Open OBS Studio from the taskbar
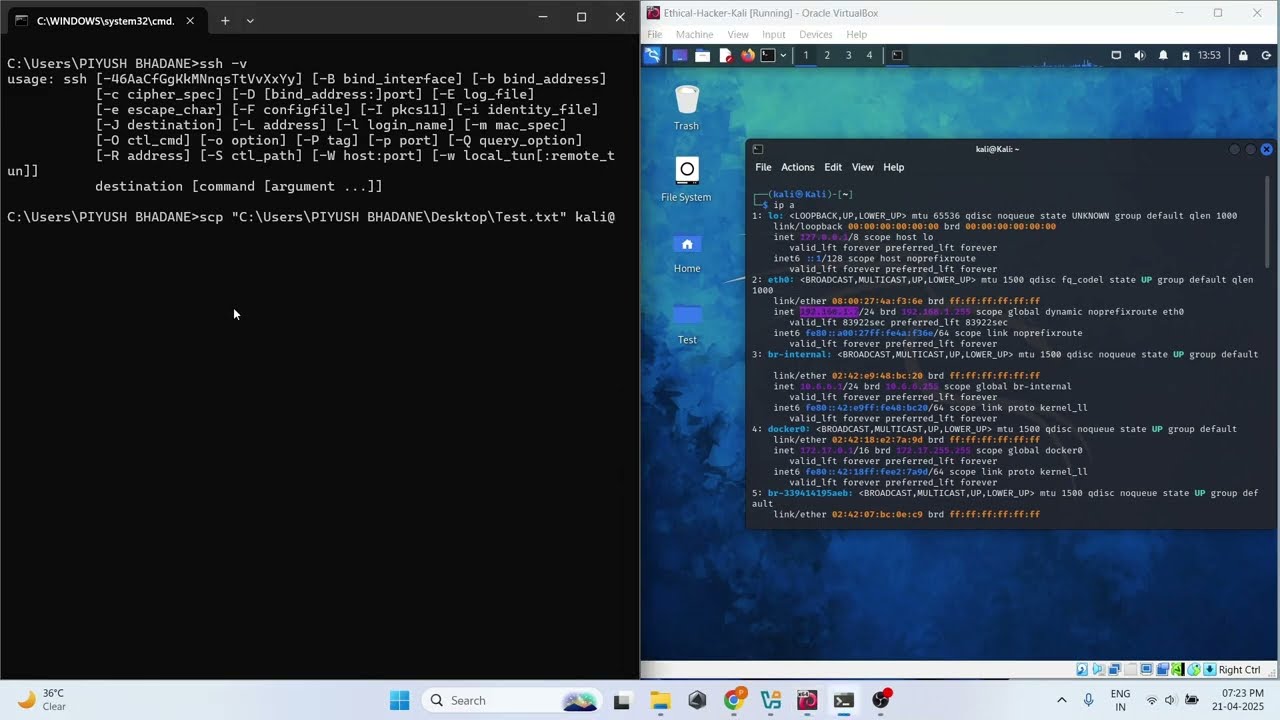The width and height of the screenshot is (1280, 720). [881, 700]
